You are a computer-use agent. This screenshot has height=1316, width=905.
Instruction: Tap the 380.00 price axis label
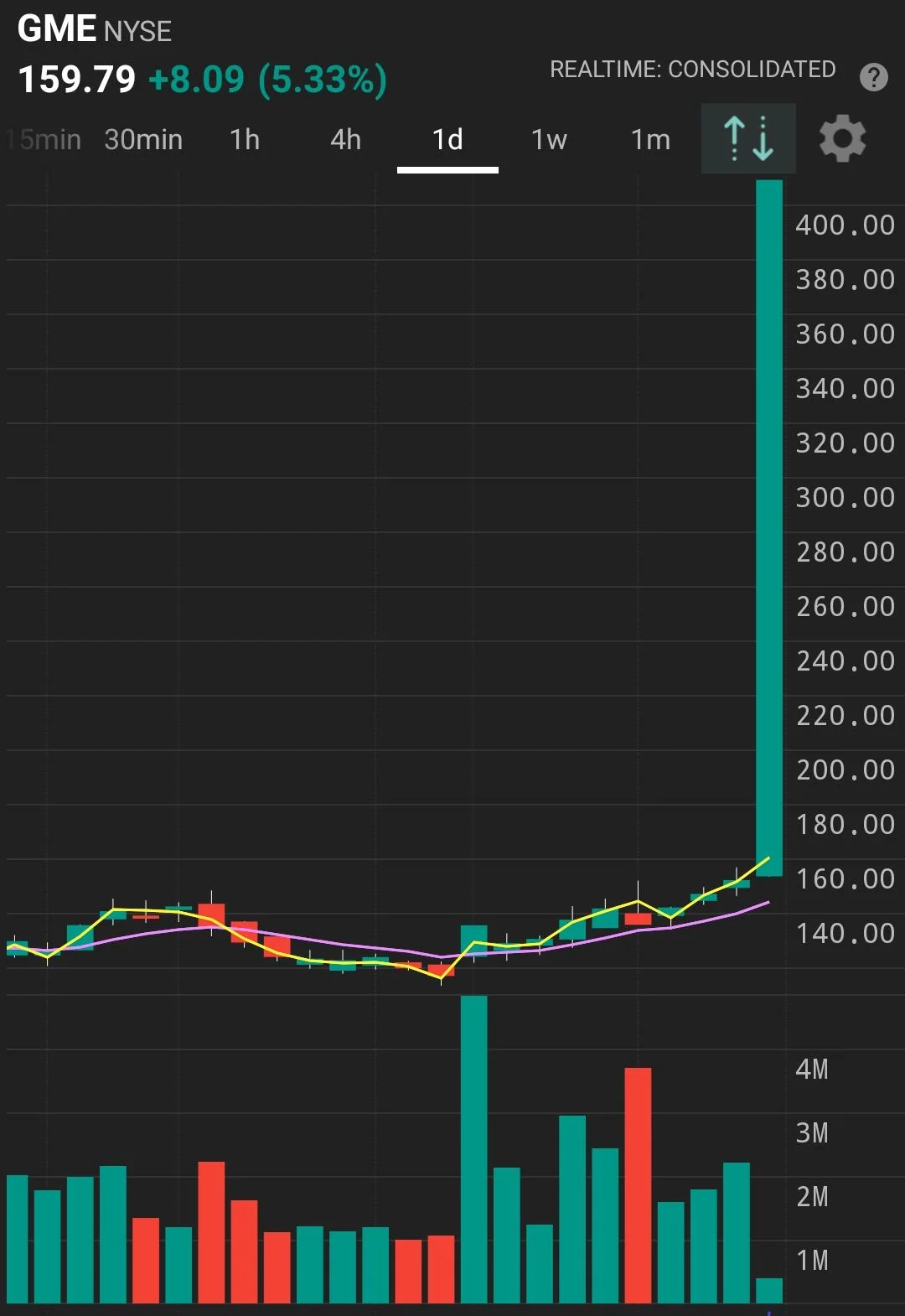pyautogui.click(x=846, y=279)
